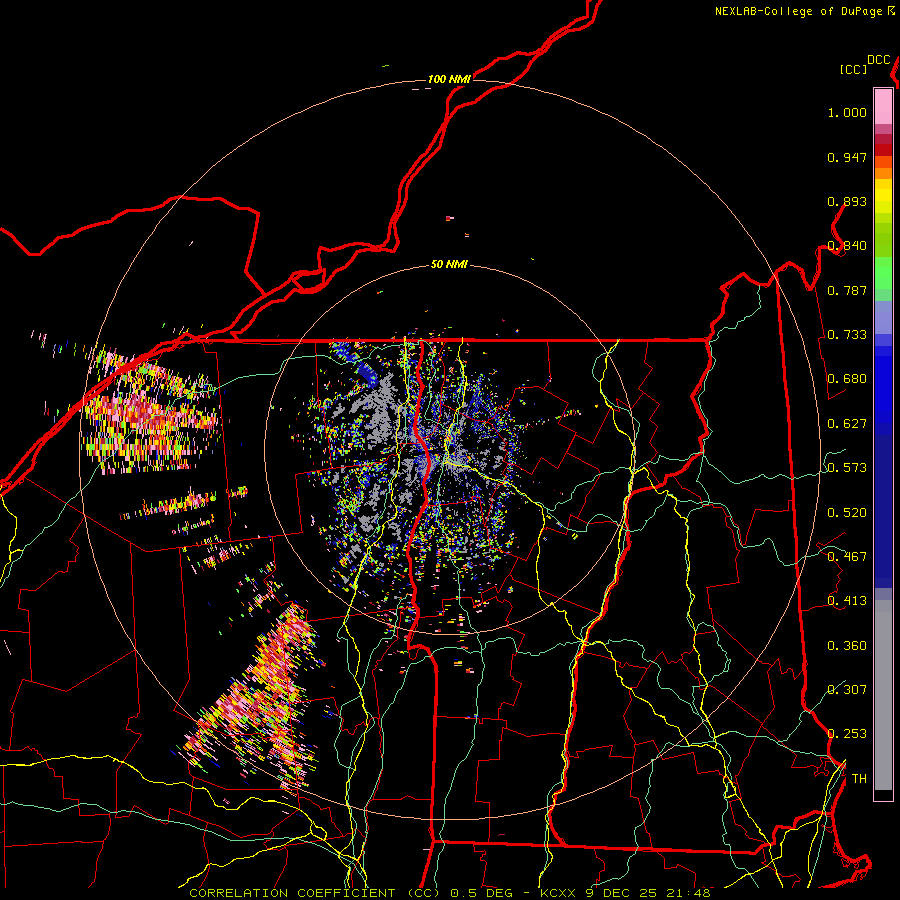Click the 0.5 DEG elevation text

coord(481,893)
